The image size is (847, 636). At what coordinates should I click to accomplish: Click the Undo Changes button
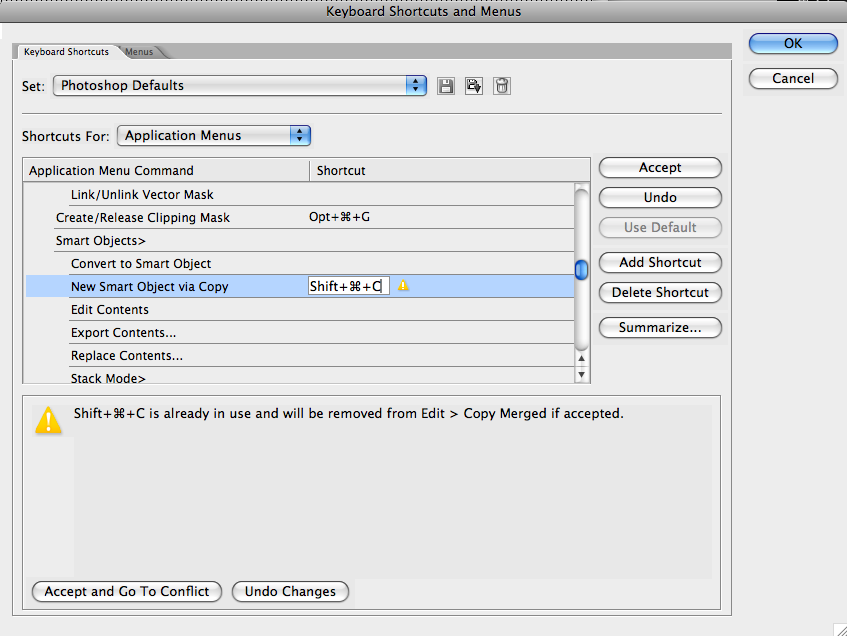(x=290, y=591)
